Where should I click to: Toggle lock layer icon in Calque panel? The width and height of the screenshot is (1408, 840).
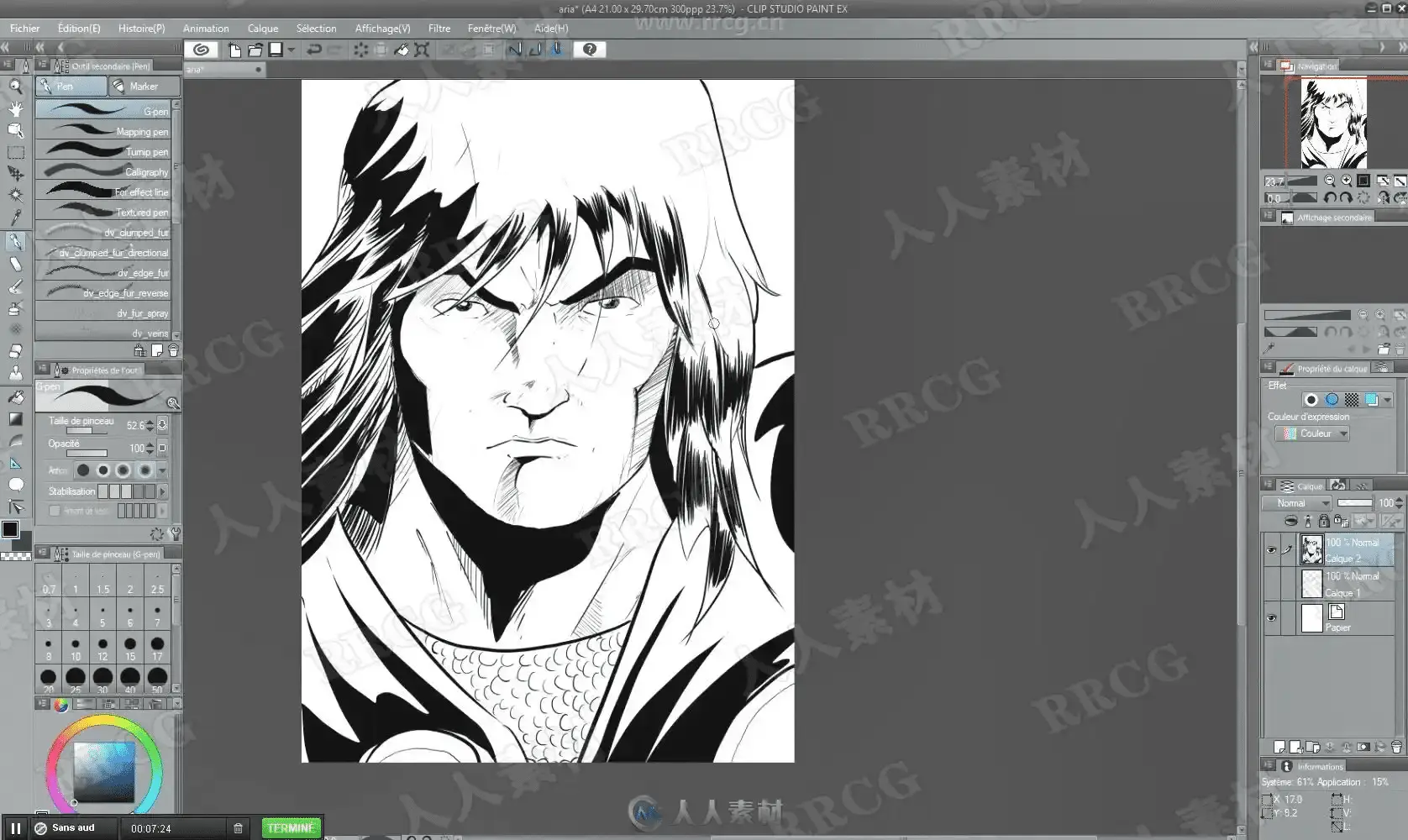tap(1324, 521)
